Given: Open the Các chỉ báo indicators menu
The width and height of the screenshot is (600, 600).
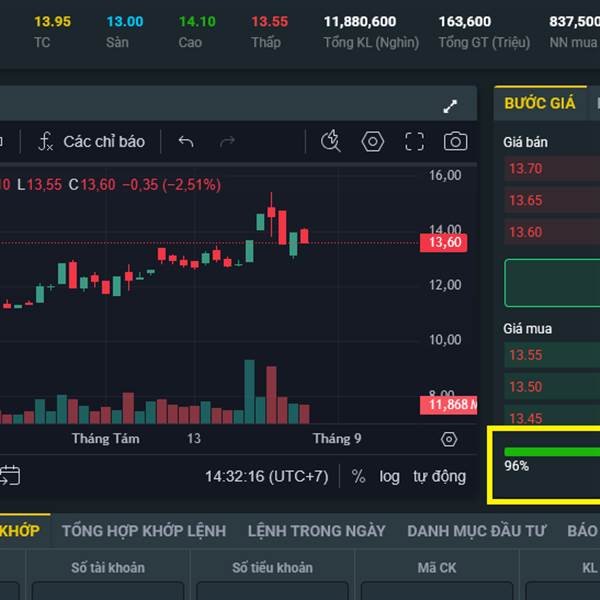Looking at the screenshot, I should point(92,142).
